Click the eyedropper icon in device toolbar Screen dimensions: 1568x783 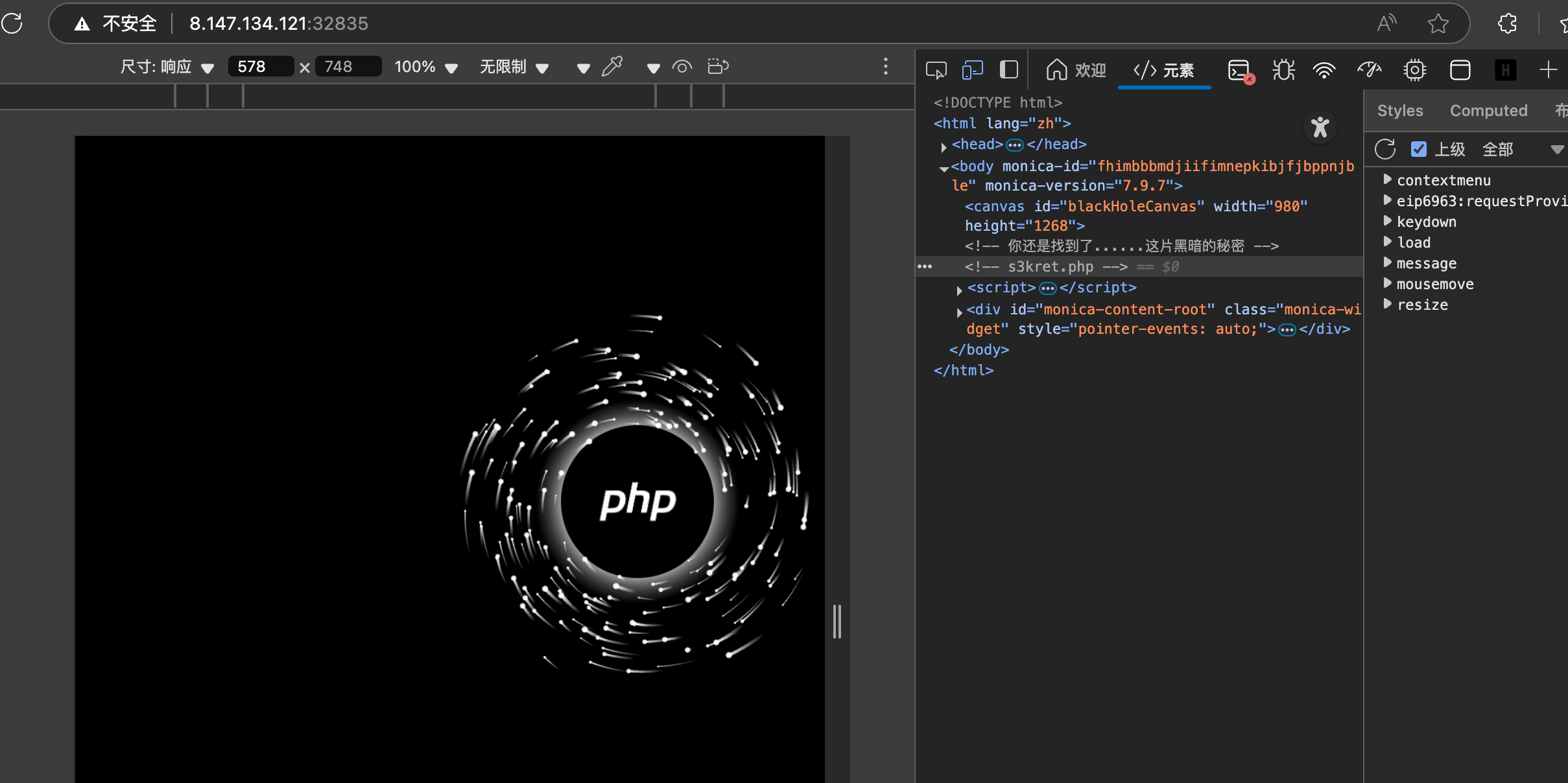tap(612, 66)
